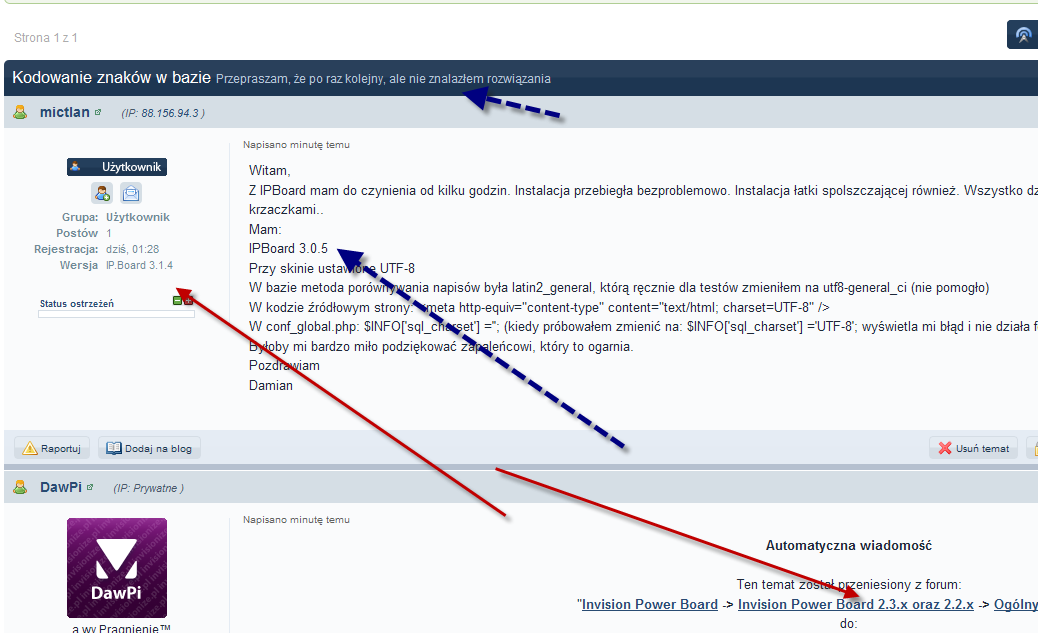Viewport: 1038px width, 633px height.
Task: Open the Invision Power Board forum link
Action: 650,604
